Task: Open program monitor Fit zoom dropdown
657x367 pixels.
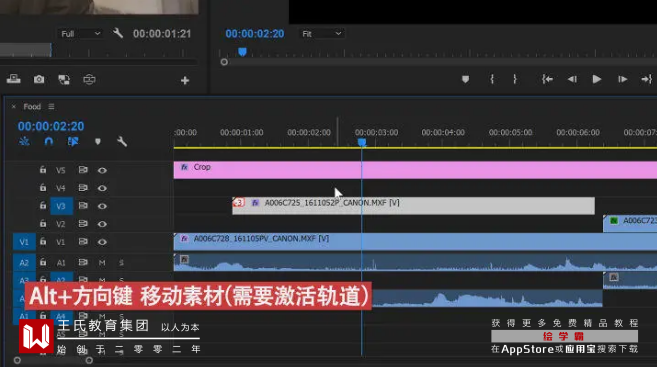Action: [x=321, y=34]
